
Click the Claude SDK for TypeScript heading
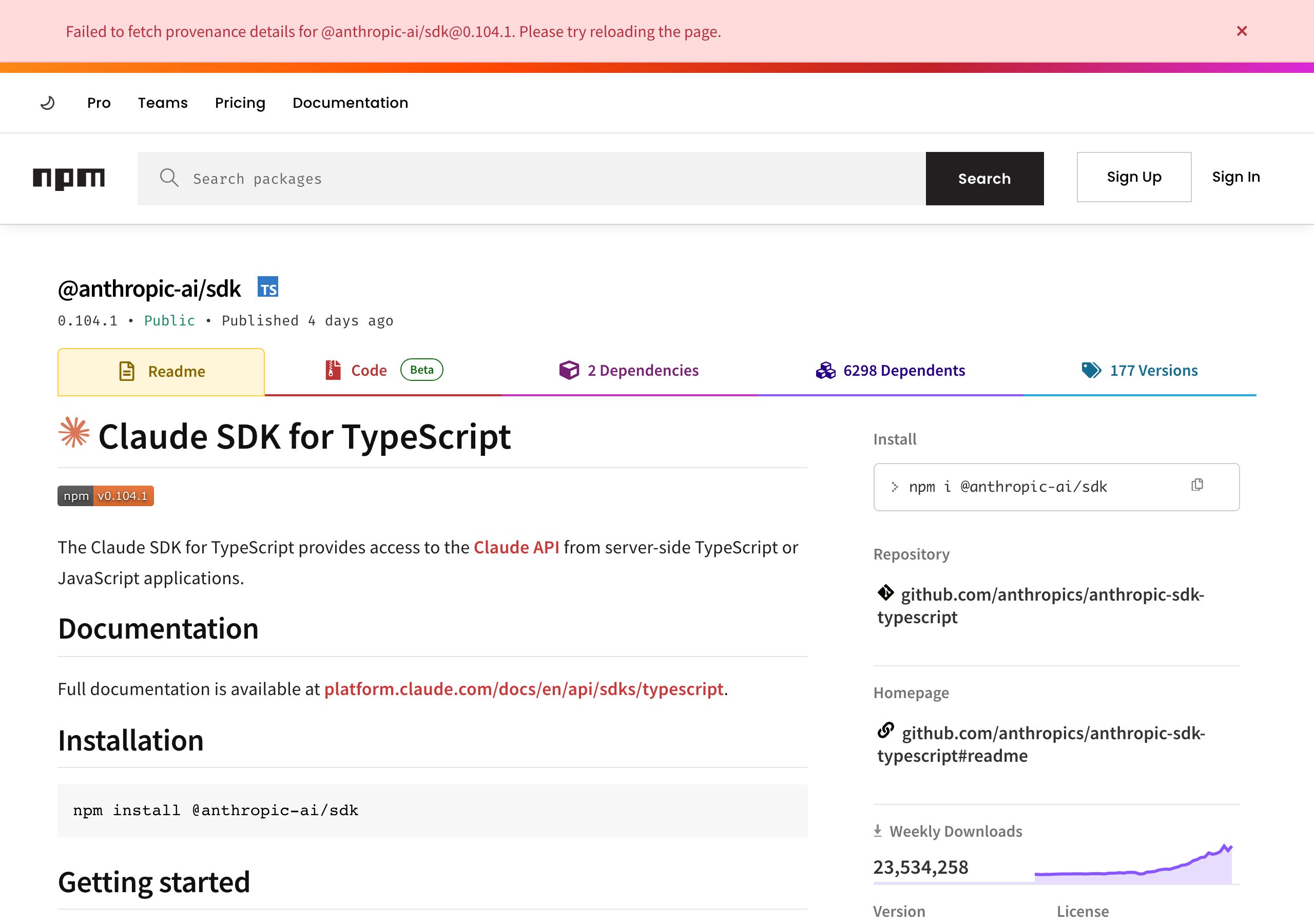(304, 436)
